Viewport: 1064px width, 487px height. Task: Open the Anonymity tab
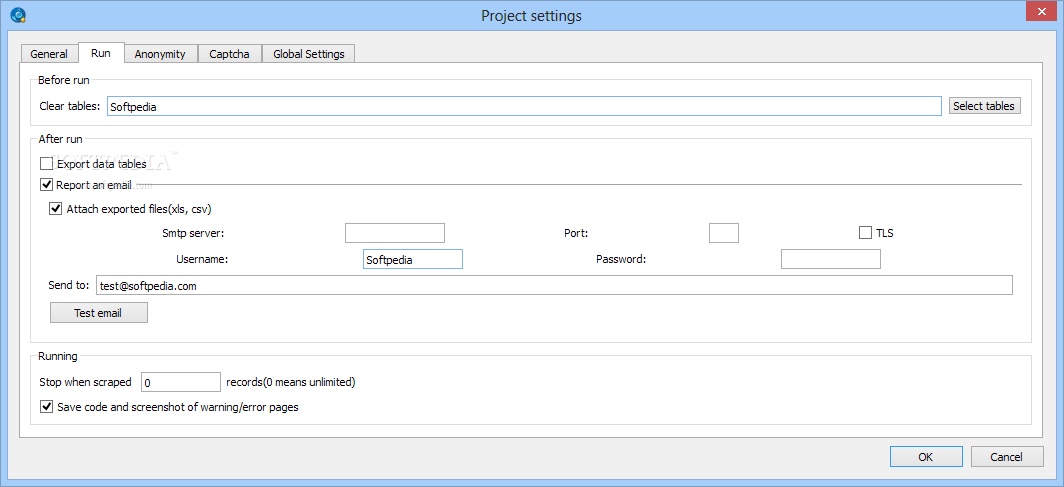point(160,54)
